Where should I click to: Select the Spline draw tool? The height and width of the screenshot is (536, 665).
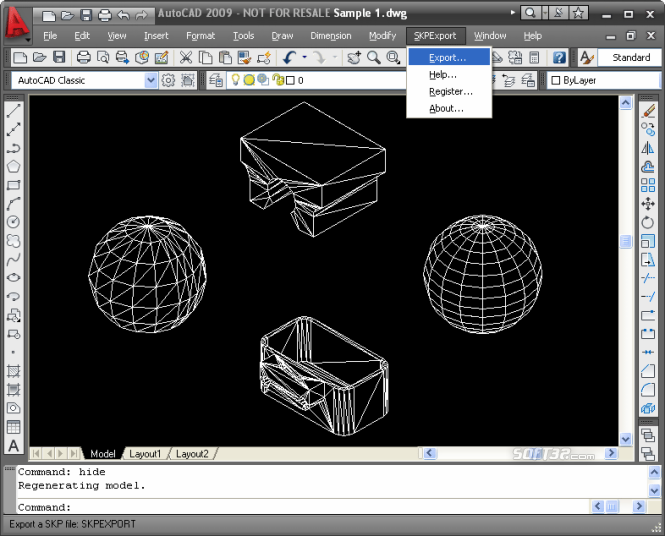(14, 259)
